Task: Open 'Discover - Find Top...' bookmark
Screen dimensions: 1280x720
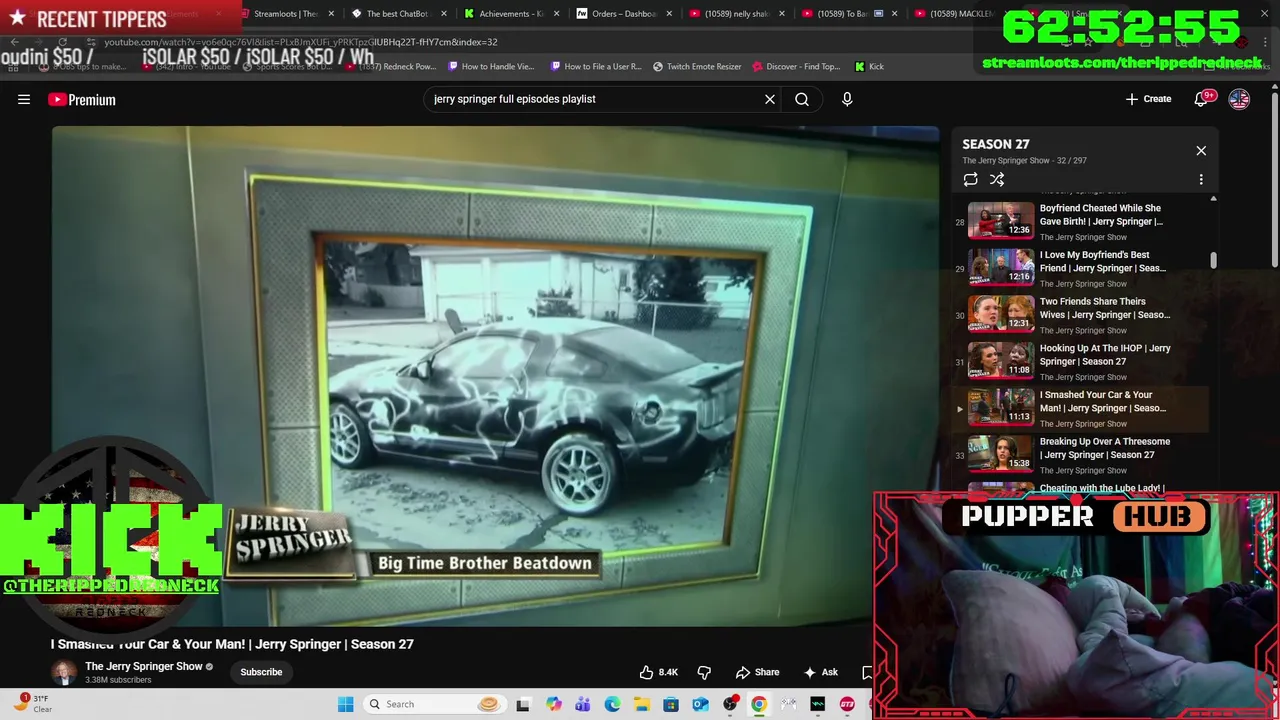Action: point(796,67)
